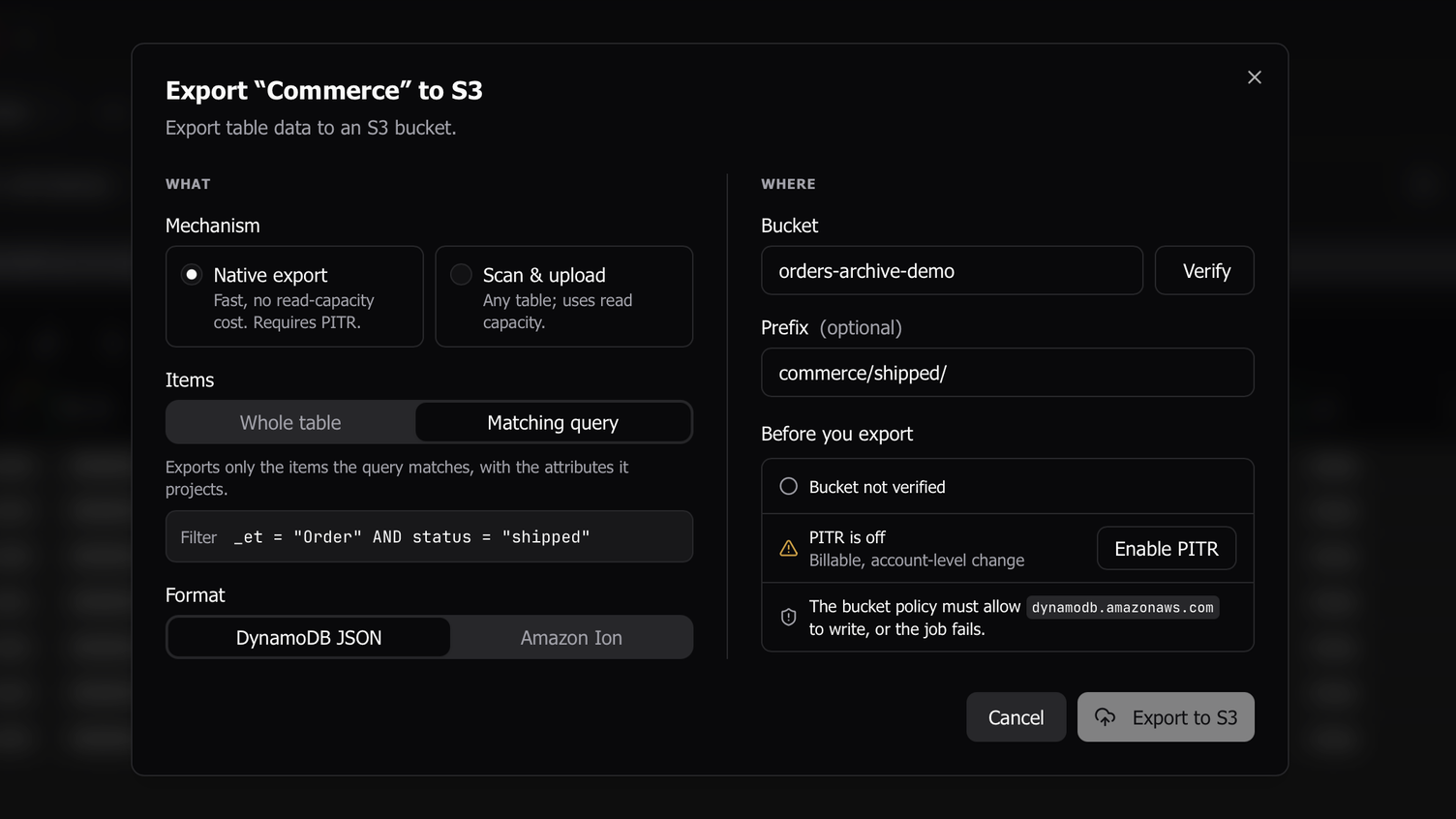Click the bucket policy shield icon
Viewport: 1456px width, 819px height.
(789, 618)
